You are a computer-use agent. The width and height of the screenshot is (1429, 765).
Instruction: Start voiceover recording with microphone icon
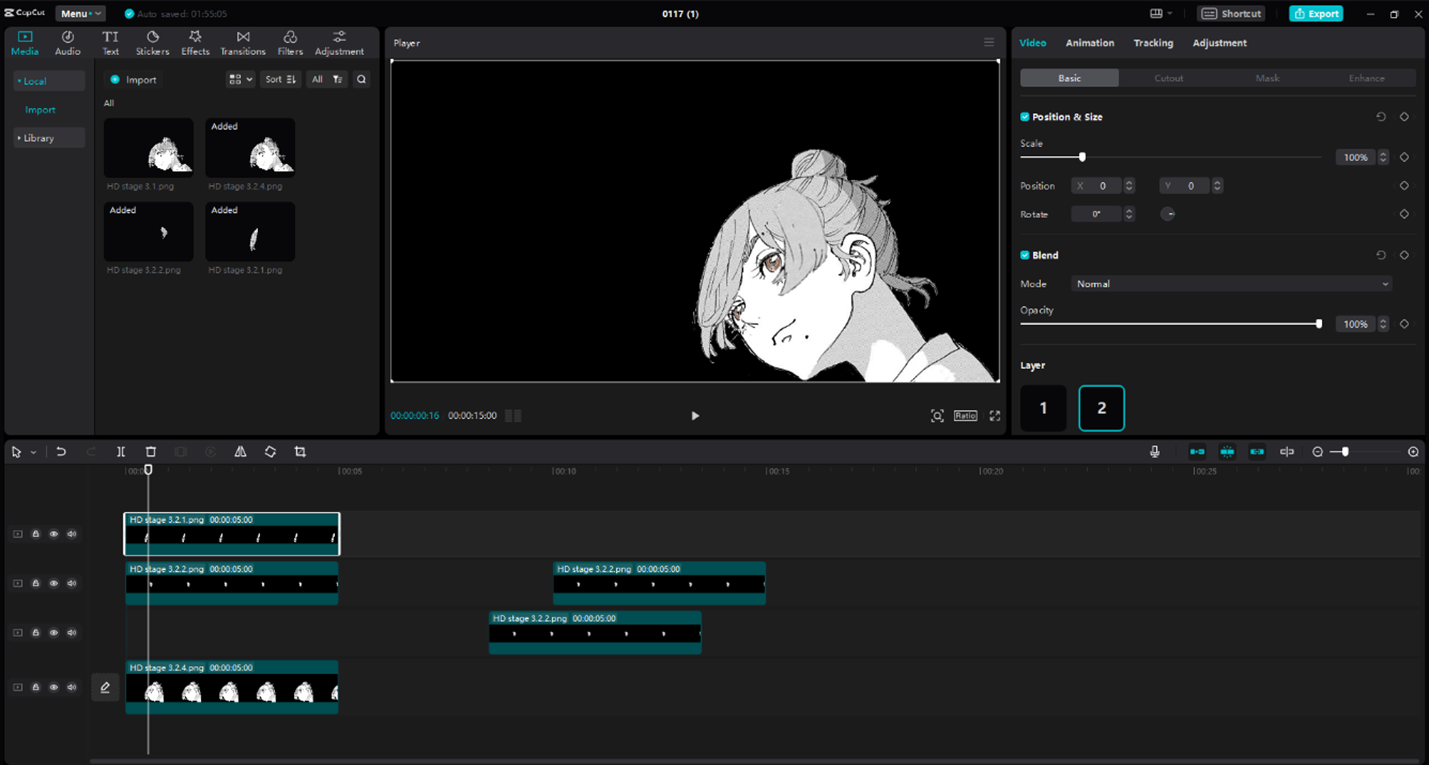pos(1155,452)
